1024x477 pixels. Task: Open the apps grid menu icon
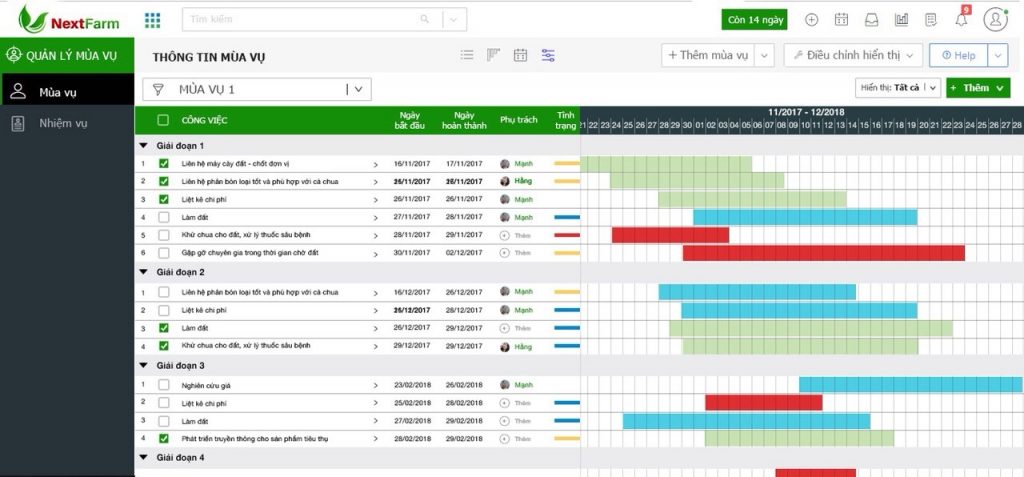(153, 19)
